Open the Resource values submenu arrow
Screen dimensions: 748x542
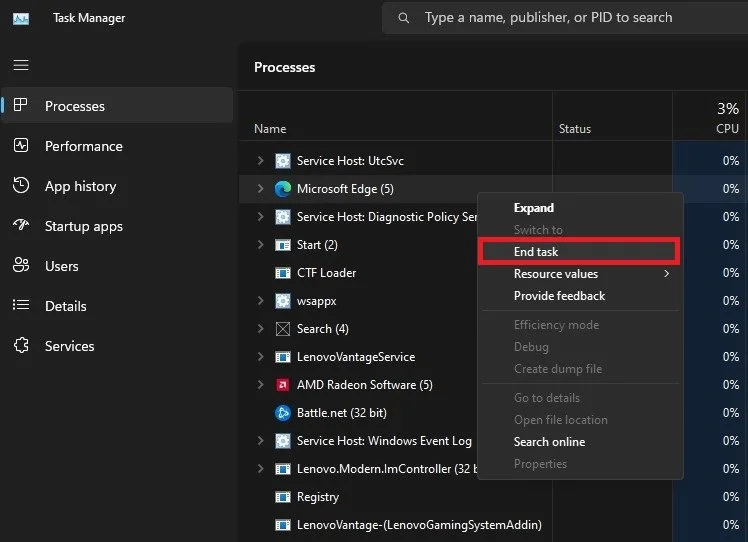(666, 273)
